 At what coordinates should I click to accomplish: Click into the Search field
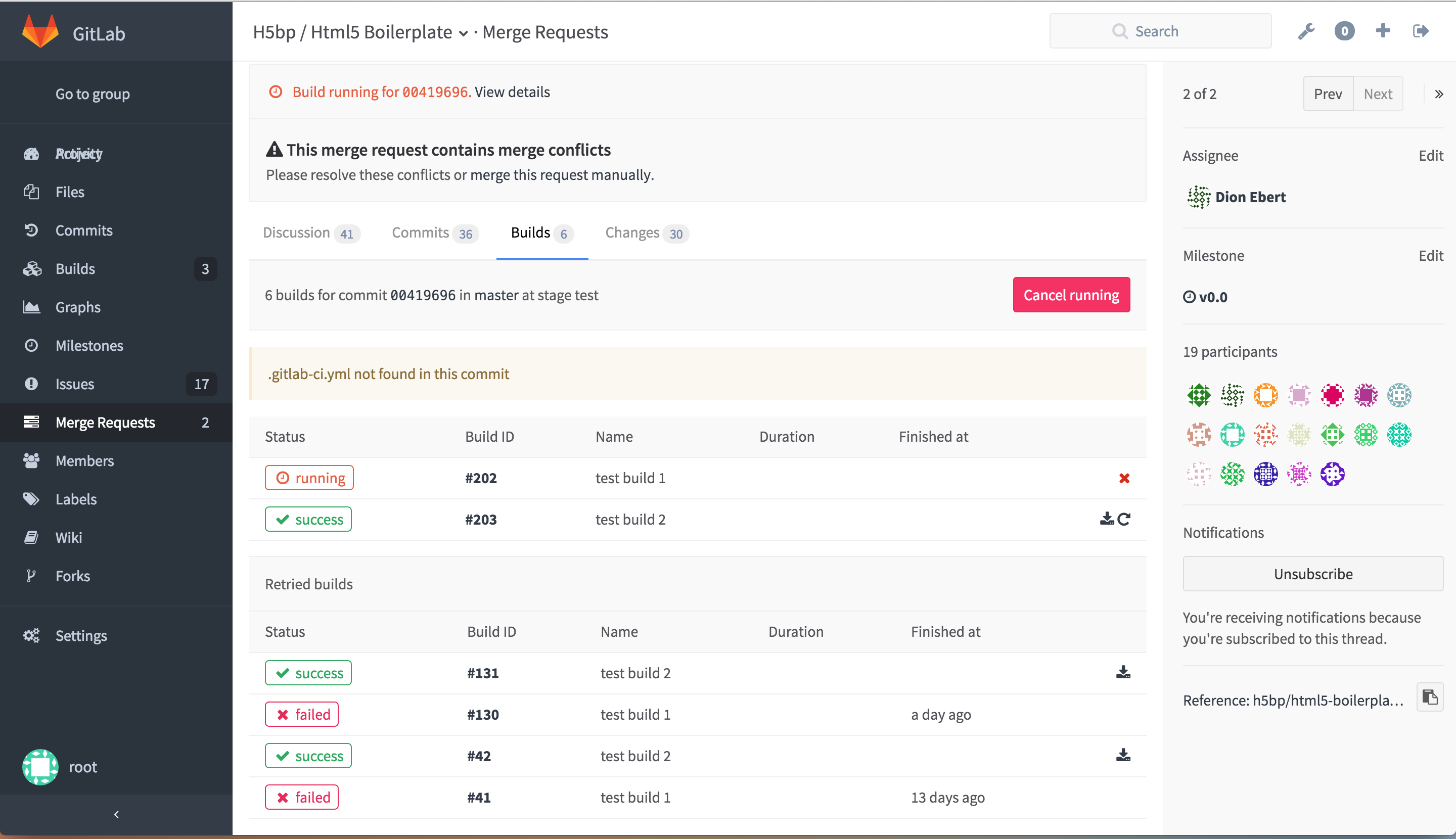point(1160,31)
